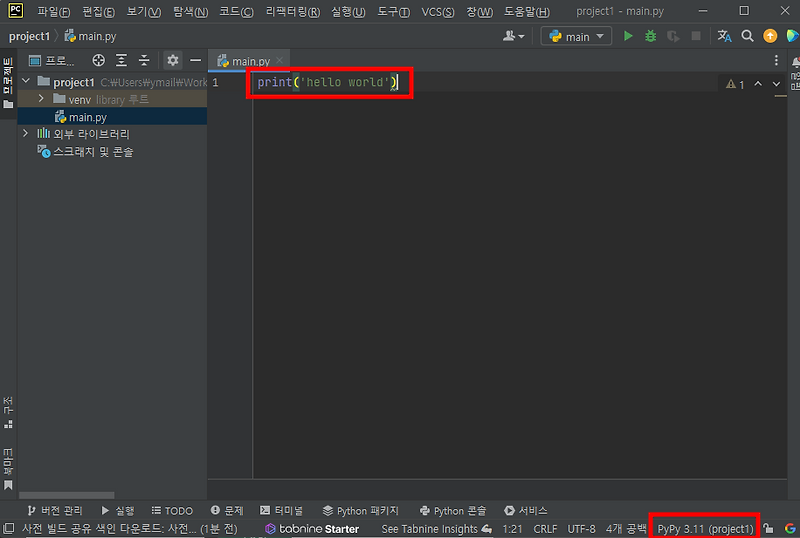
Task: Open the Window menu (창)
Action: [x=480, y=11]
